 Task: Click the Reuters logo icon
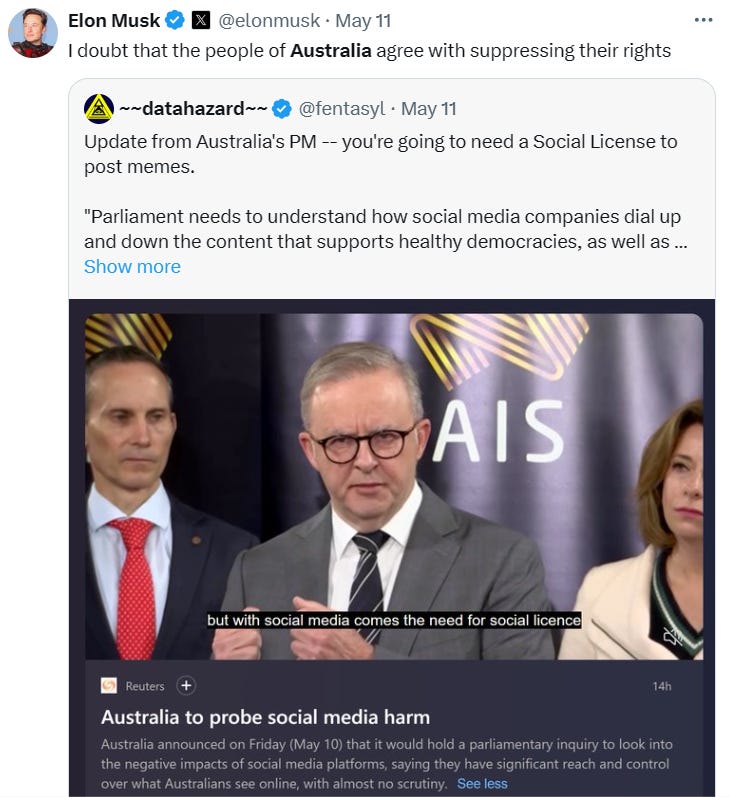[x=108, y=686]
